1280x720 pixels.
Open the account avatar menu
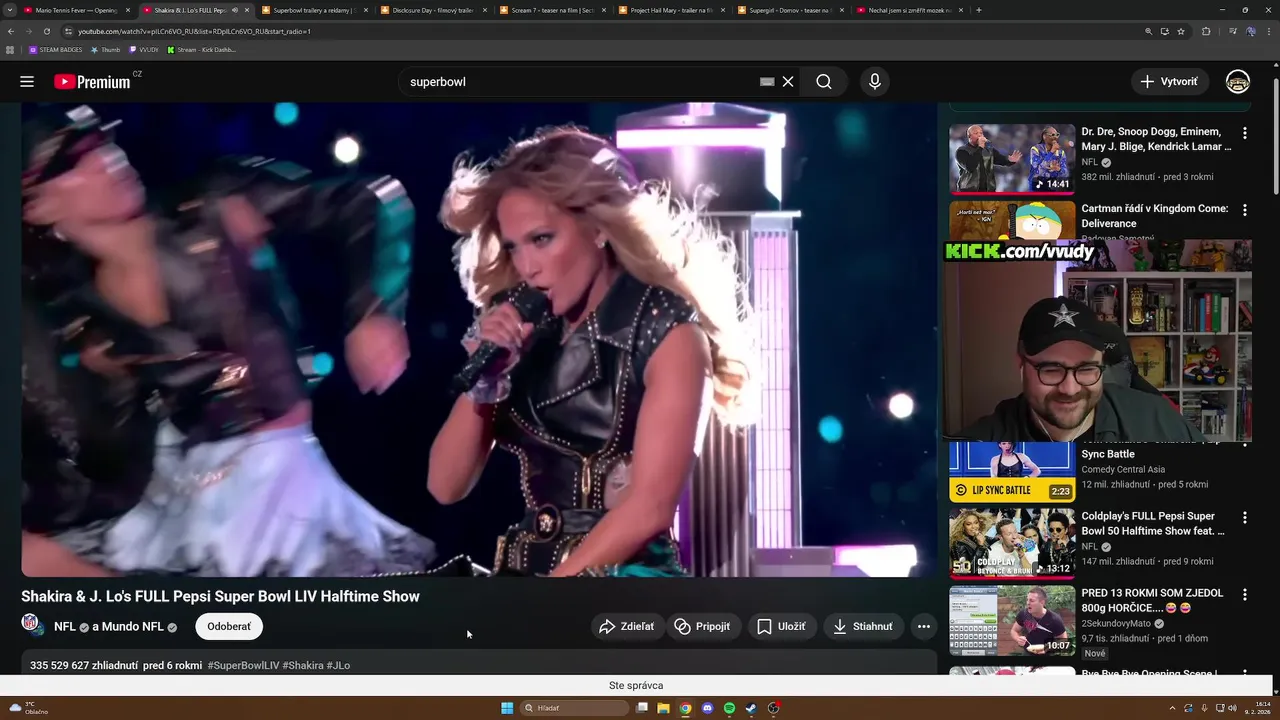(1238, 82)
